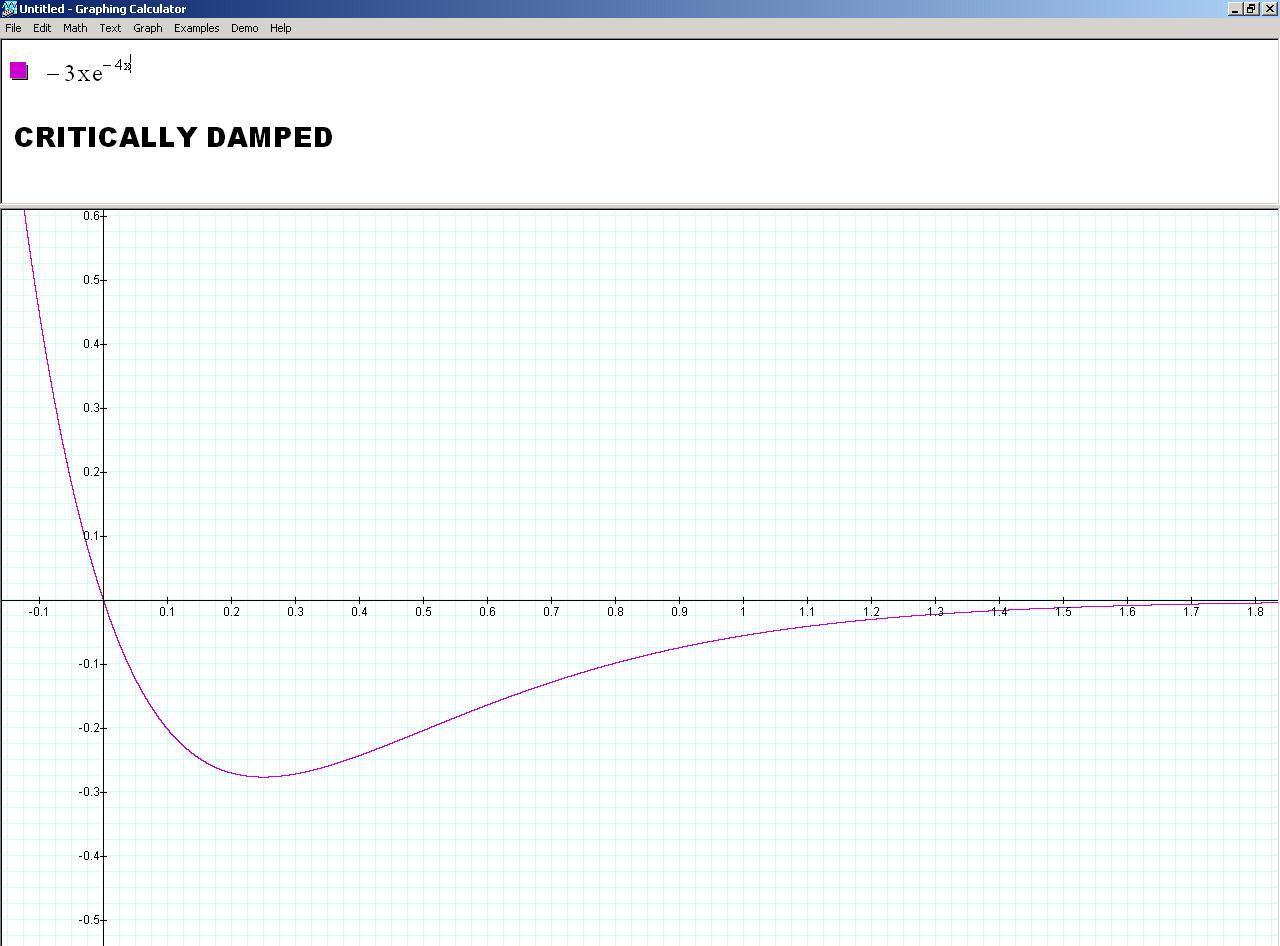Open the File menu
Screen dimensions: 1280x946
pyautogui.click(x=13, y=28)
